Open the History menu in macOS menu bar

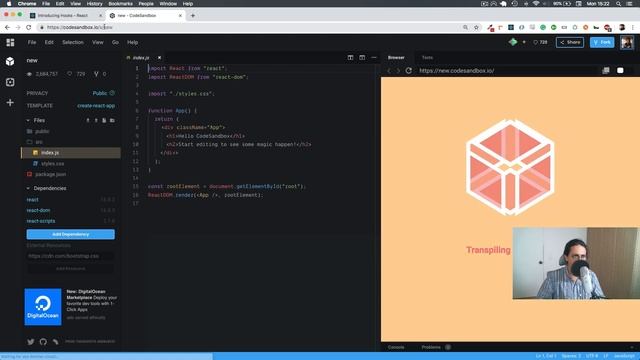[x=94, y=4]
